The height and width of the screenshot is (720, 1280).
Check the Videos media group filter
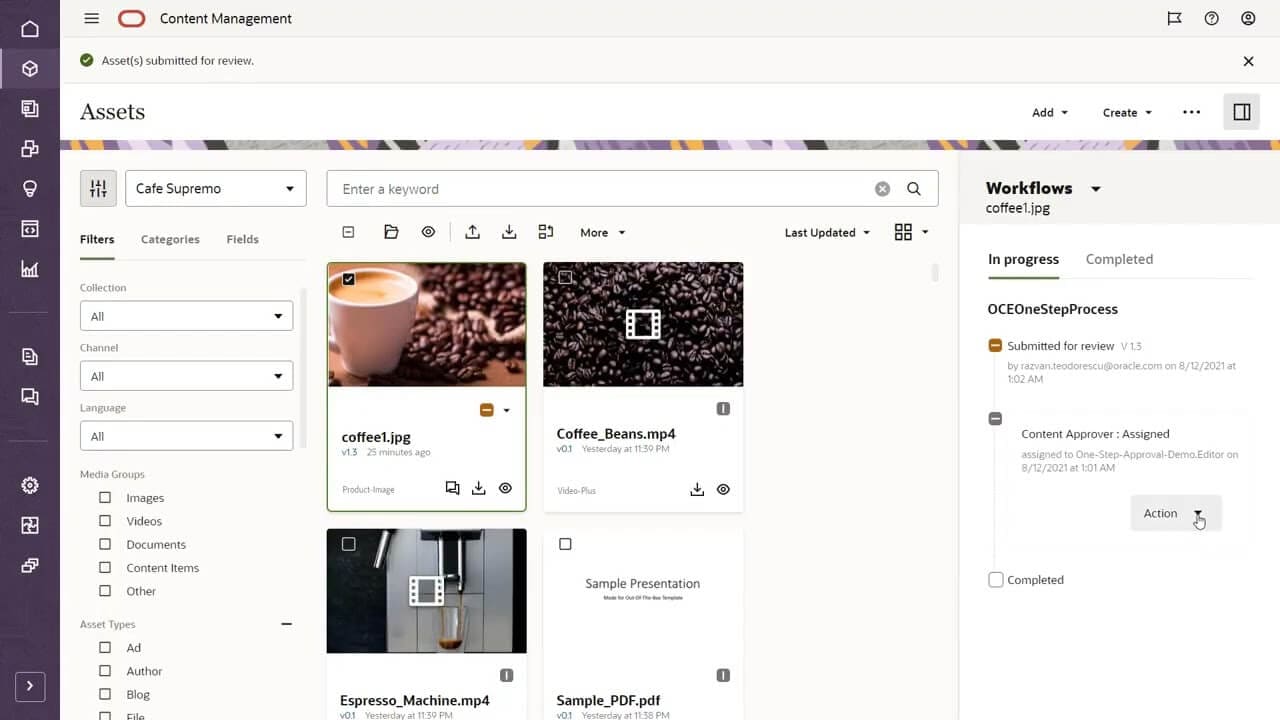coord(105,521)
